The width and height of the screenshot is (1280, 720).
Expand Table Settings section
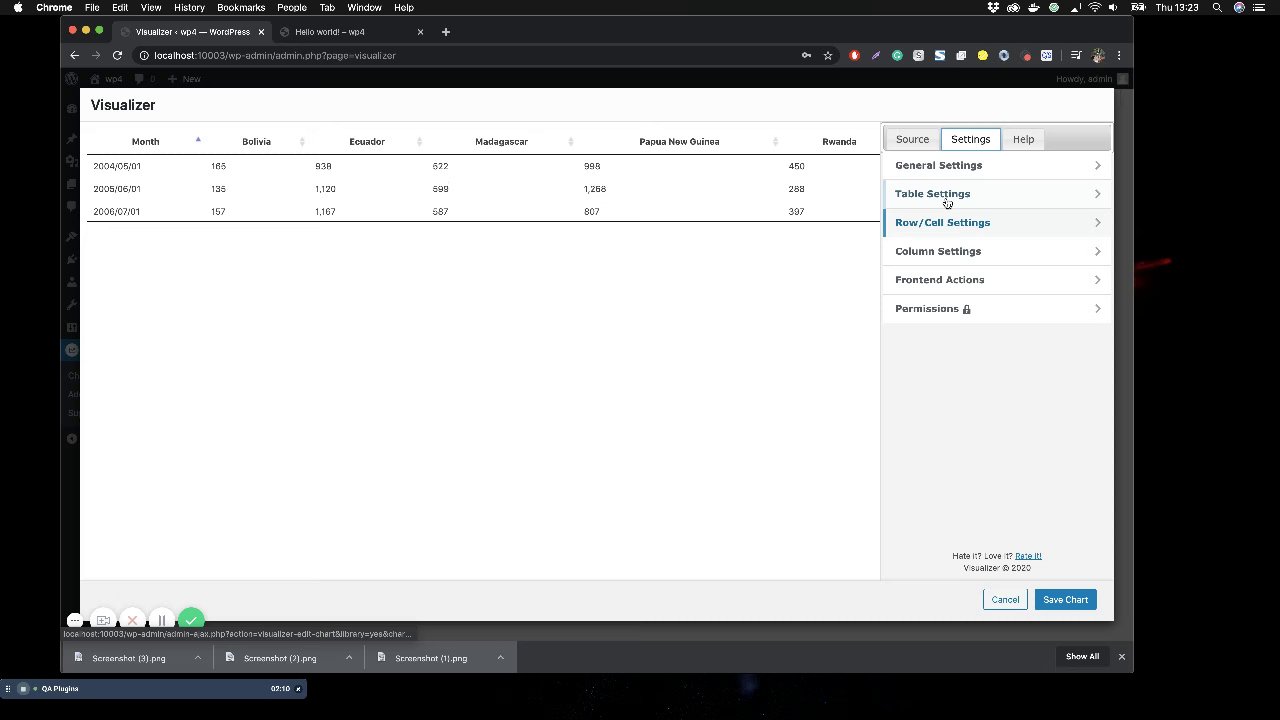(x=997, y=194)
